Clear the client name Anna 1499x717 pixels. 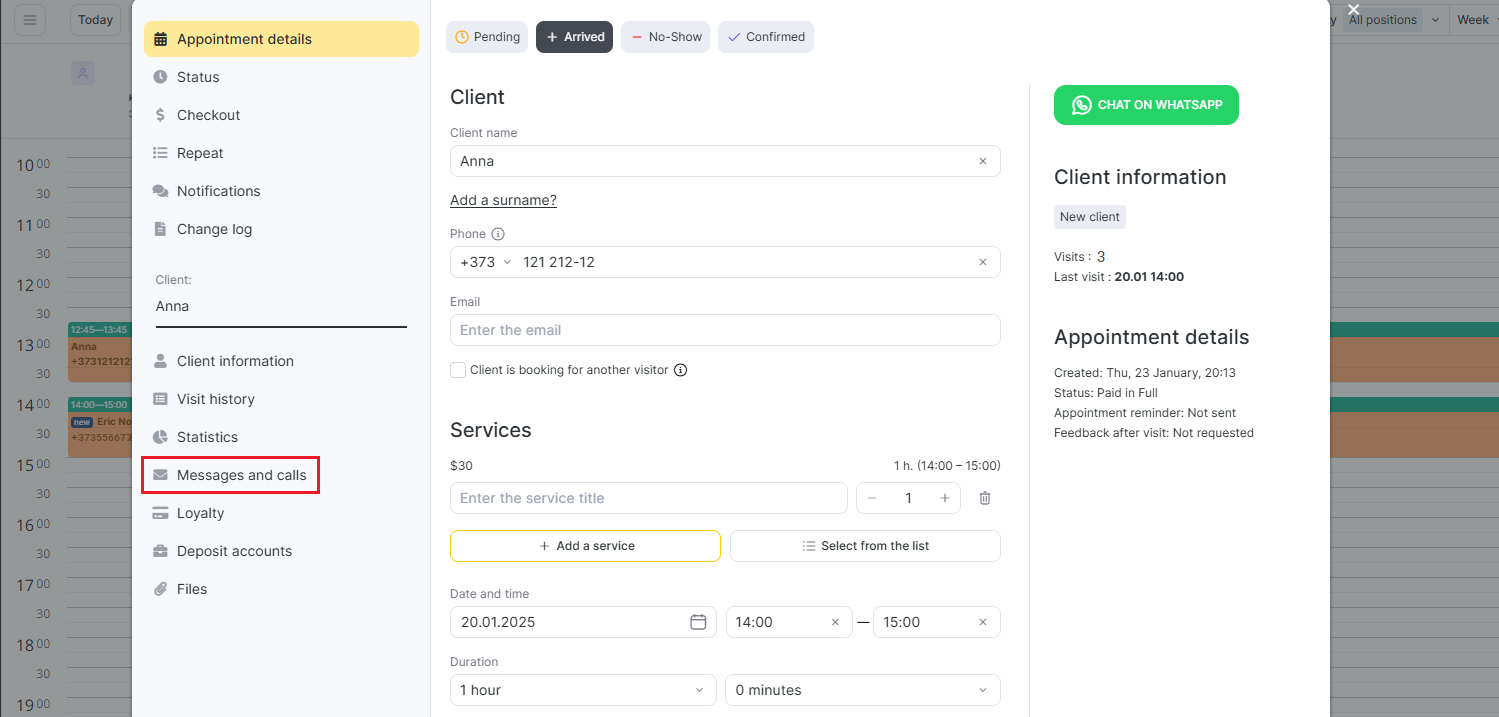pyautogui.click(x=982, y=161)
